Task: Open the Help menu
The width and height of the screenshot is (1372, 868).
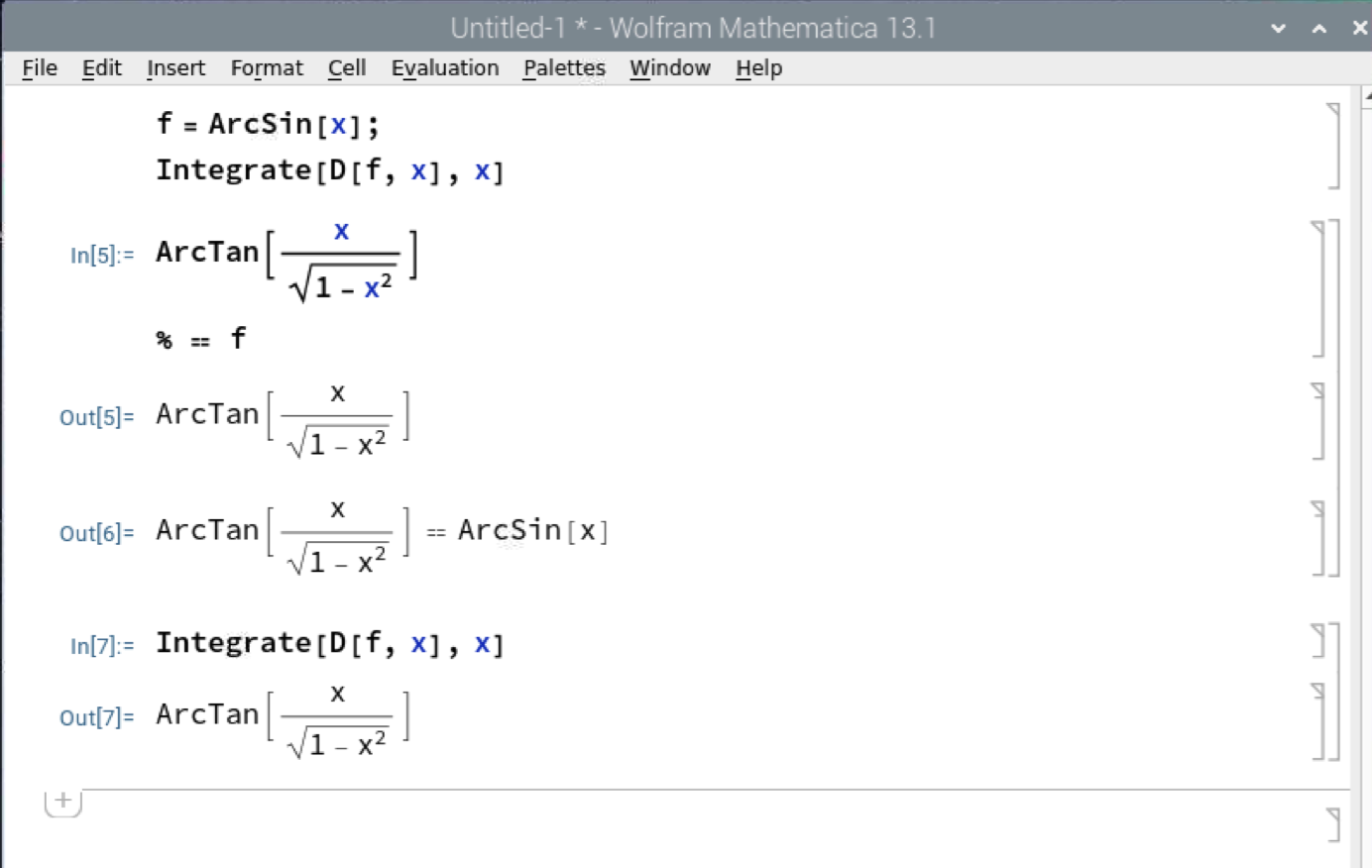Action: point(758,68)
